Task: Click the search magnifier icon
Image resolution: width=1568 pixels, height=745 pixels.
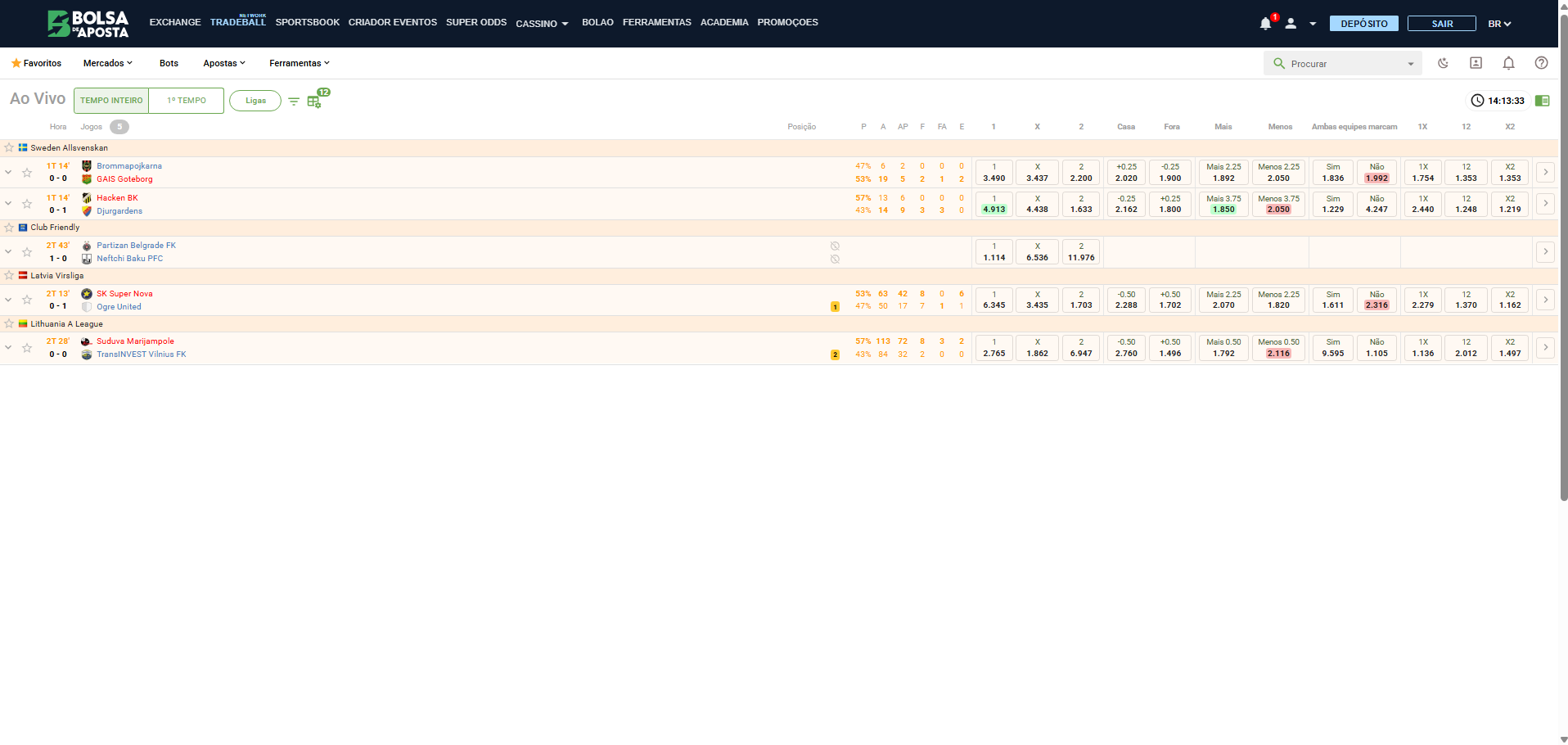Action: pos(1279,63)
